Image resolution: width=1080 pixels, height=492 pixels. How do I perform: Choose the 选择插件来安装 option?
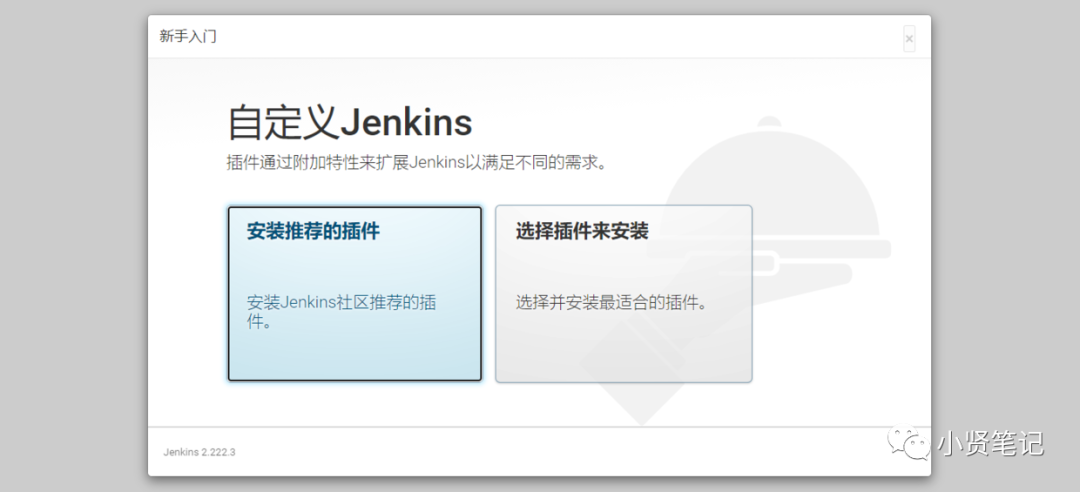coord(623,294)
